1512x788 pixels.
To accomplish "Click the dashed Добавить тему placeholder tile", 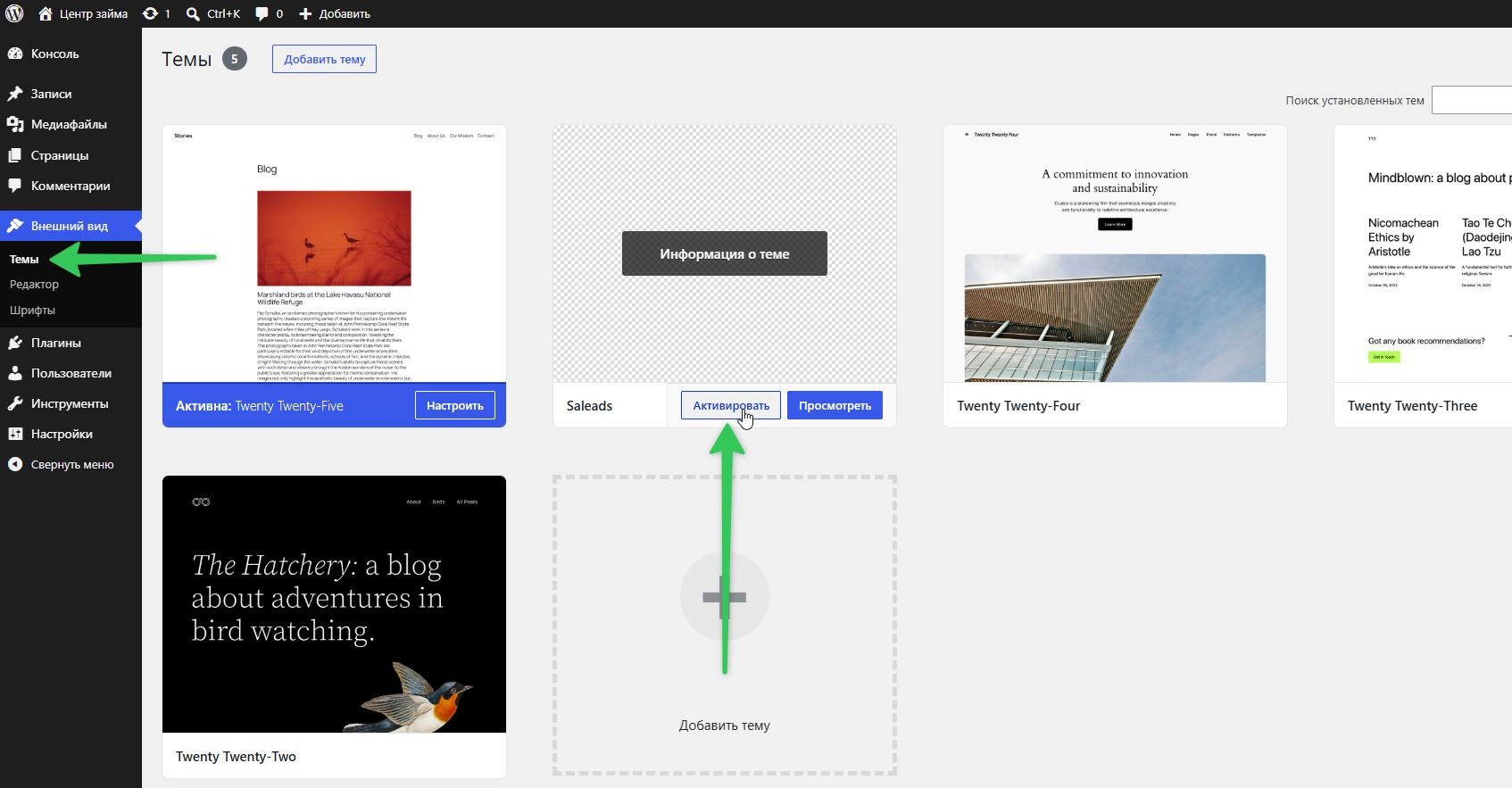I will pos(725,626).
